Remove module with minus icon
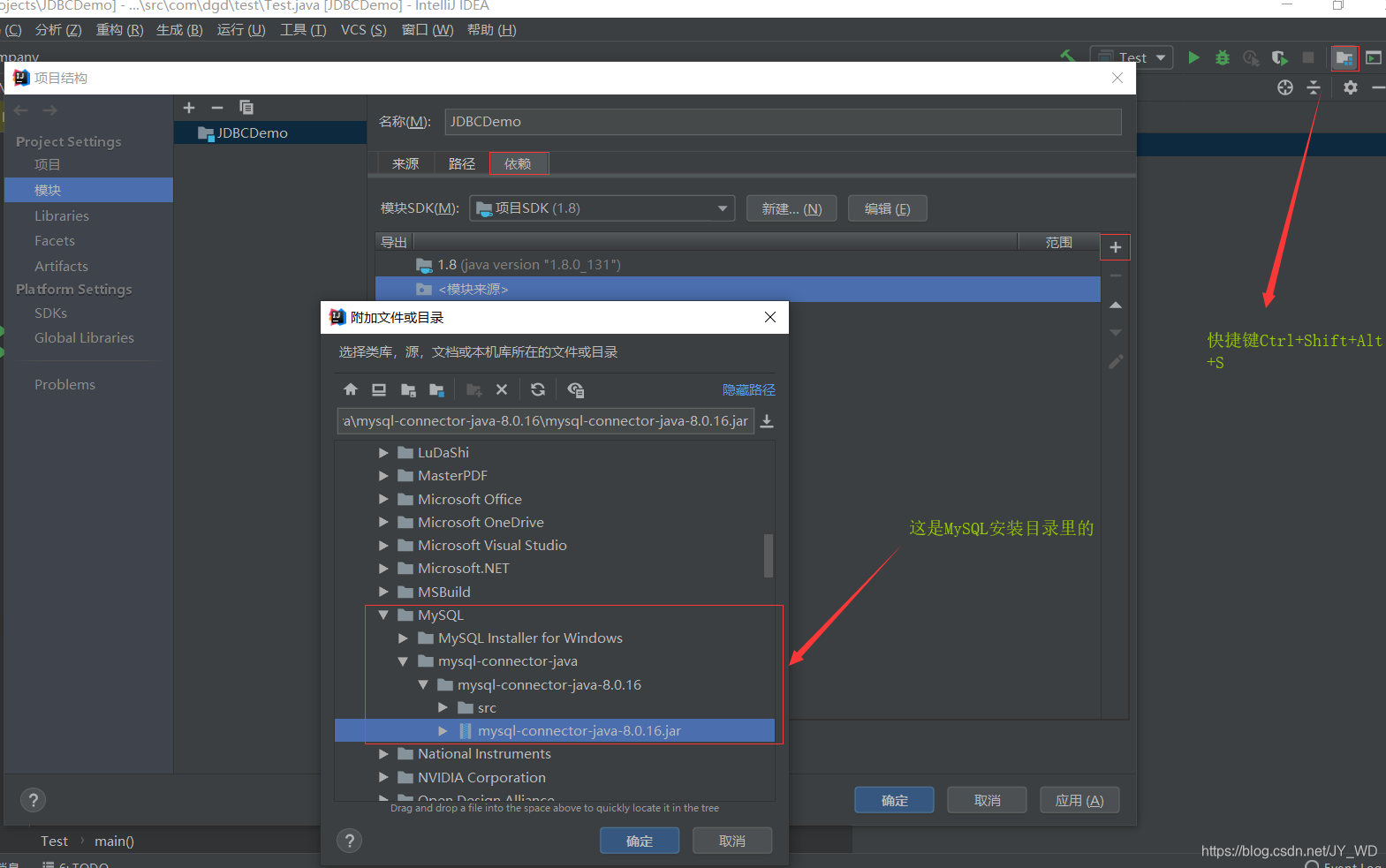The image size is (1386, 868). point(217,108)
